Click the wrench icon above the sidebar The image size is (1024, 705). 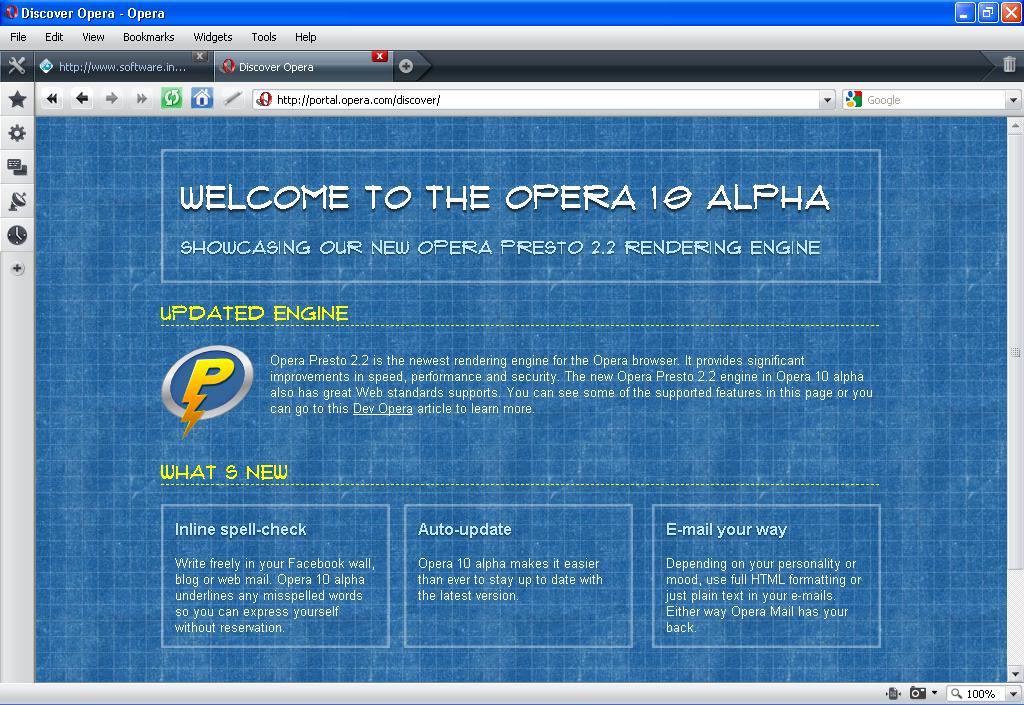tap(16, 65)
